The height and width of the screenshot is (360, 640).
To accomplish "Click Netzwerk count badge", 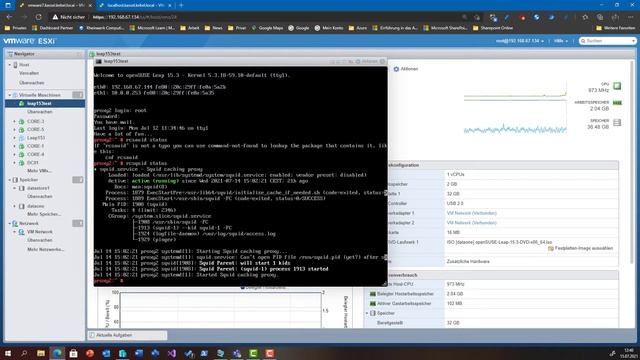I will coord(78,223).
